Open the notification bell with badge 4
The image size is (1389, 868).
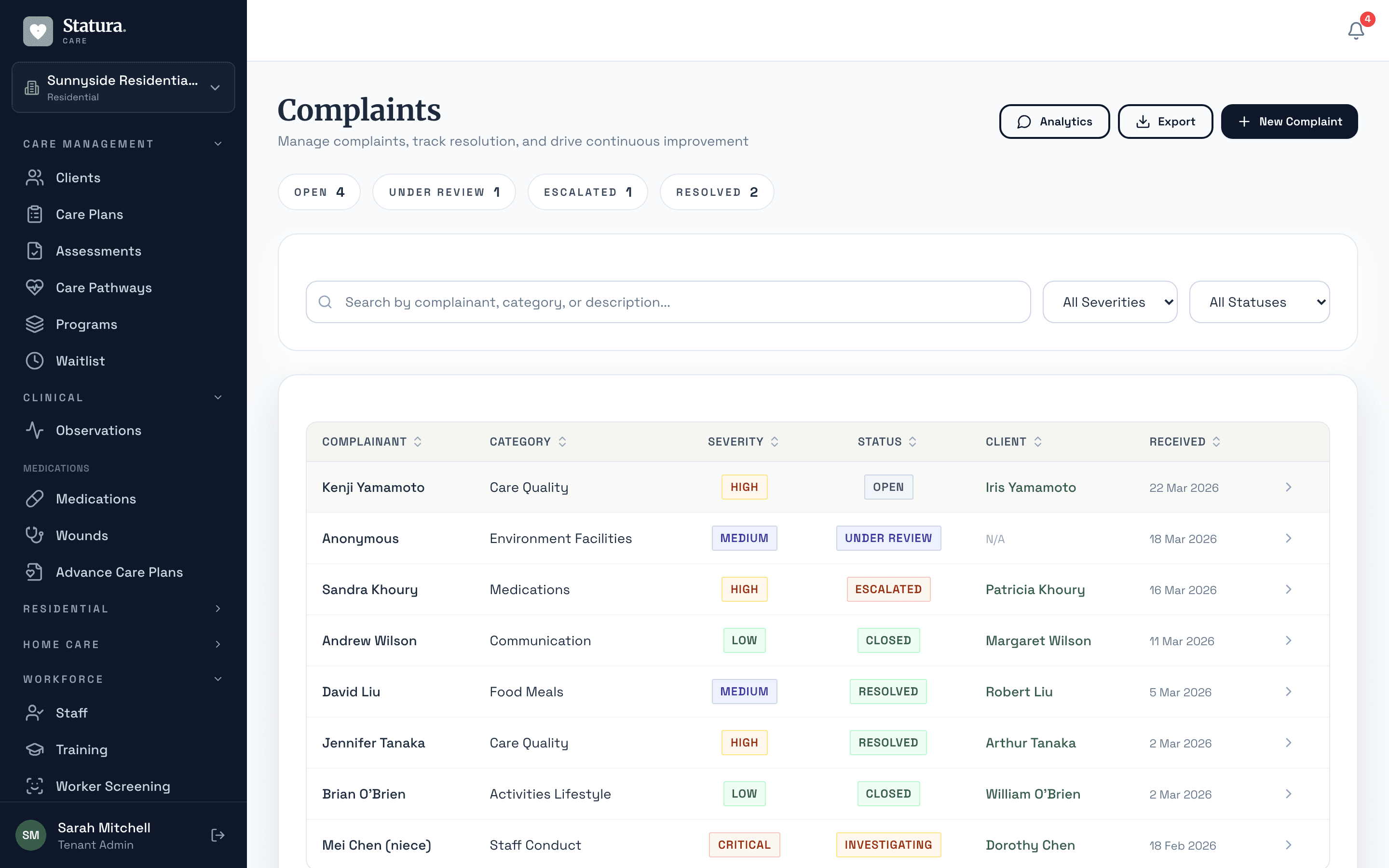(x=1355, y=30)
